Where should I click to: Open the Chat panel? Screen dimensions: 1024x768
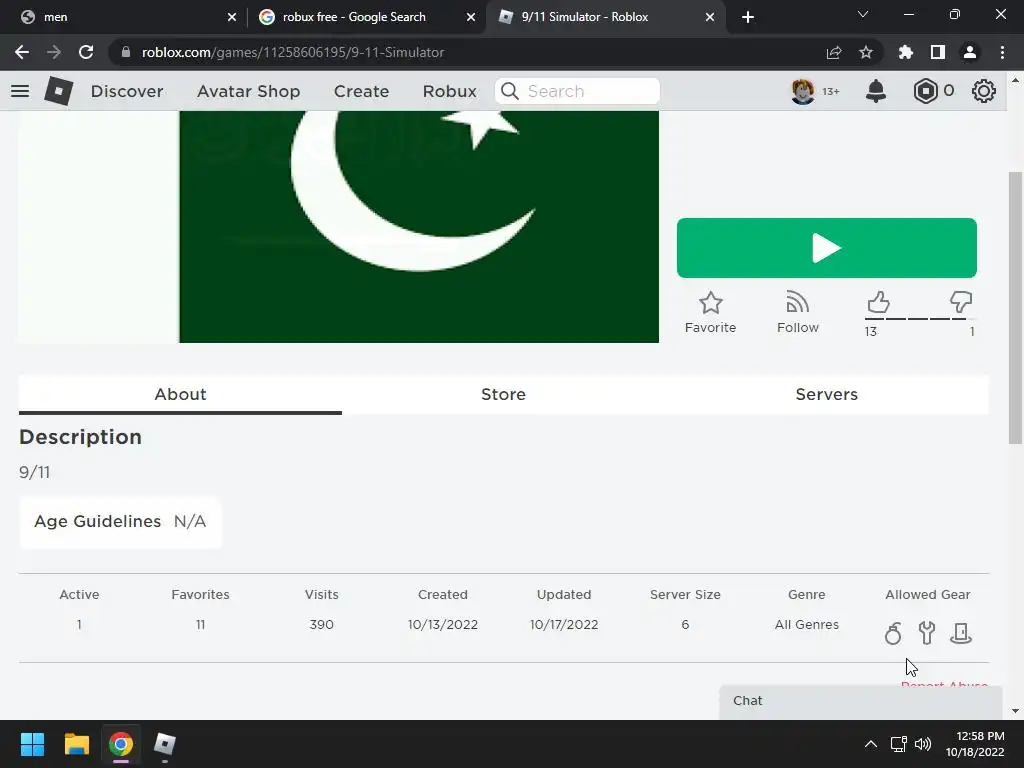861,701
